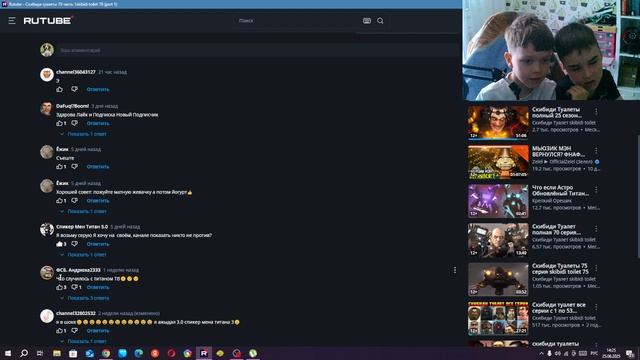Open the Спикер Мен Титан 5.0 avatar

coord(47,229)
